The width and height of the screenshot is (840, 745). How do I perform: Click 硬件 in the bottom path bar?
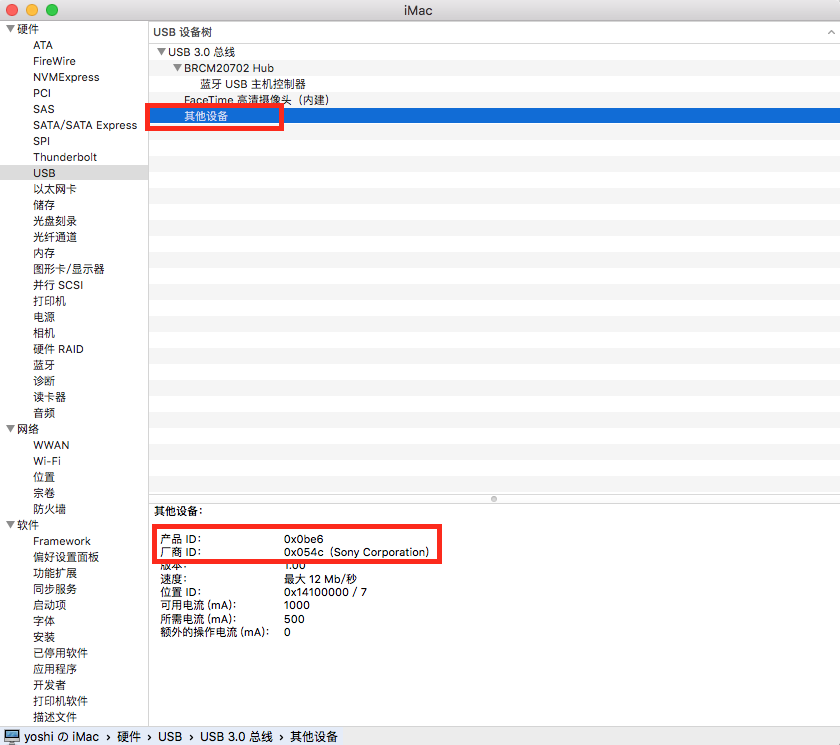(x=129, y=737)
